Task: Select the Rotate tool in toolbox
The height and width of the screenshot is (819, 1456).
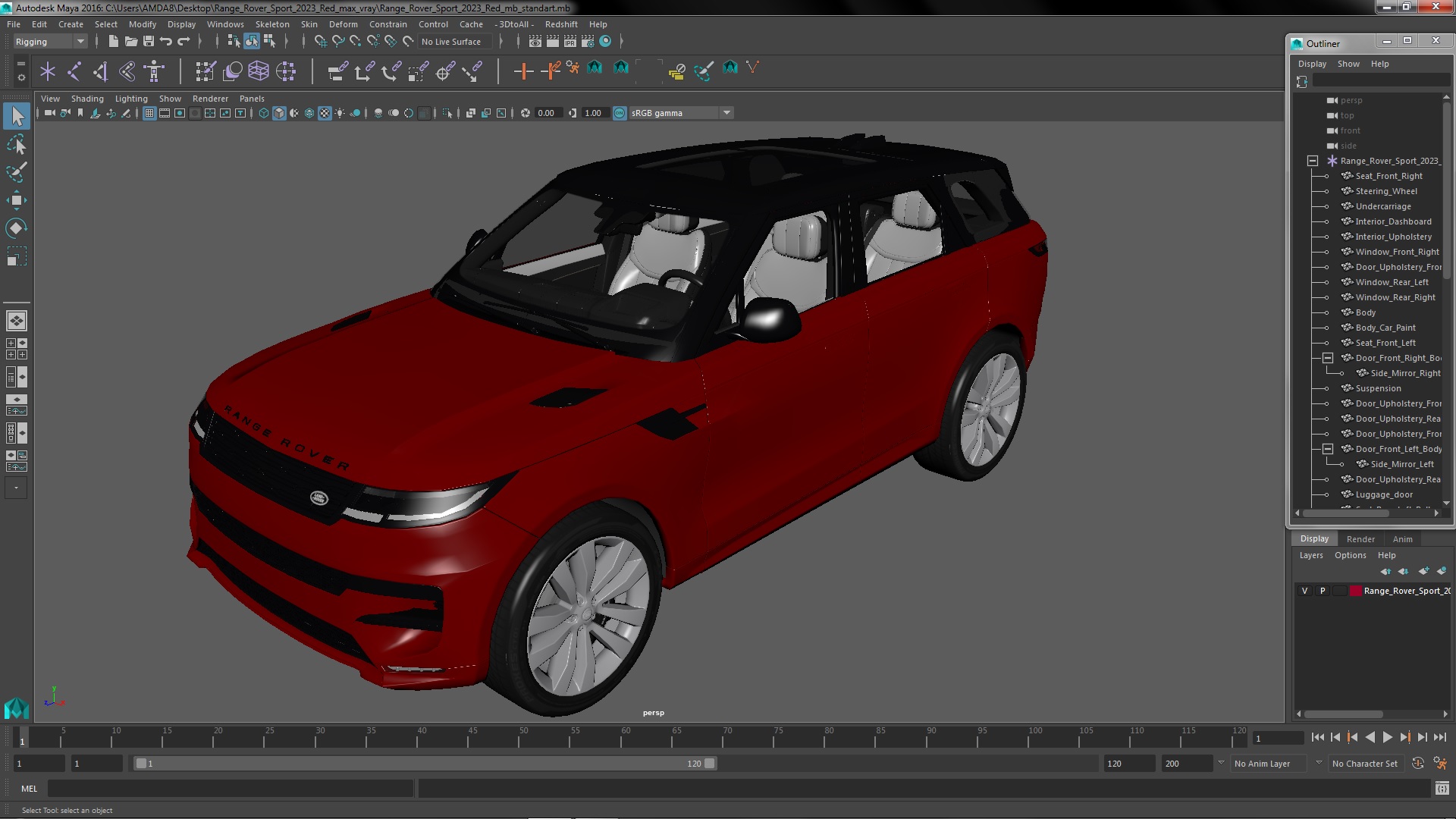Action: click(x=17, y=228)
